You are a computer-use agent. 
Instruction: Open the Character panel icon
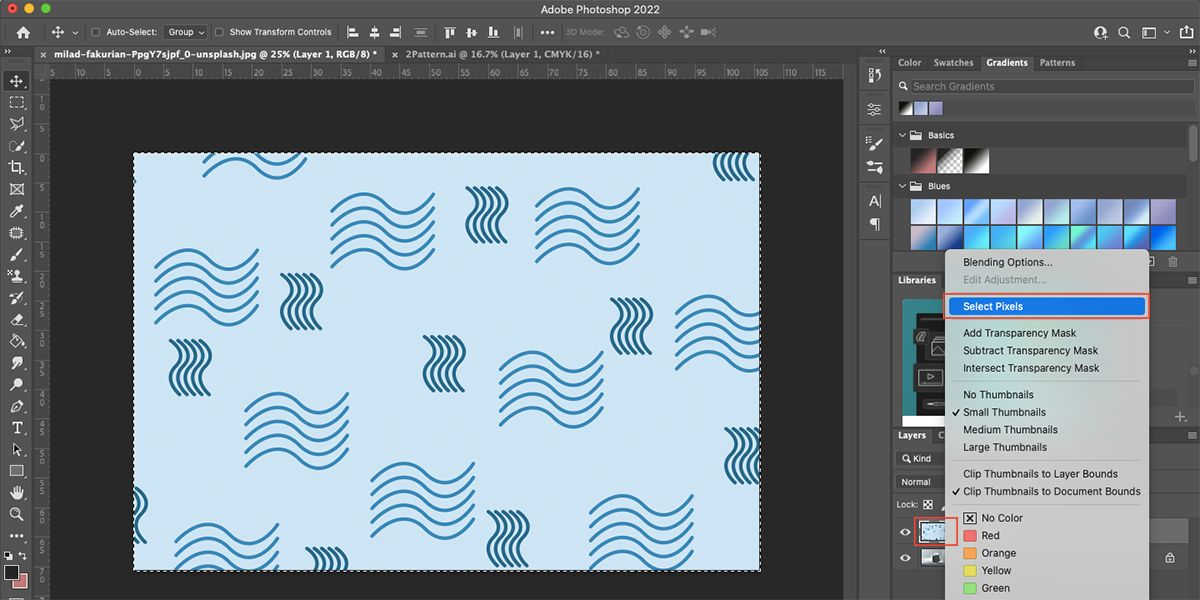(873, 200)
